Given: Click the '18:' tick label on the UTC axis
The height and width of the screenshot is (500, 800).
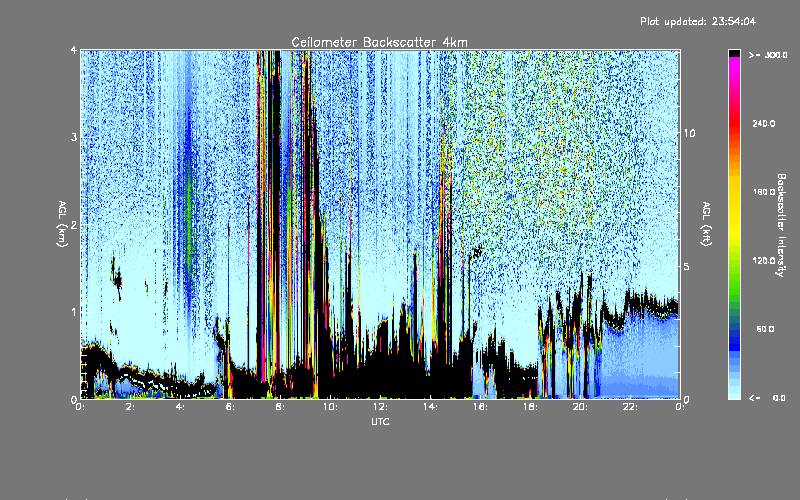Looking at the screenshot, I should pyautogui.click(x=530, y=407).
